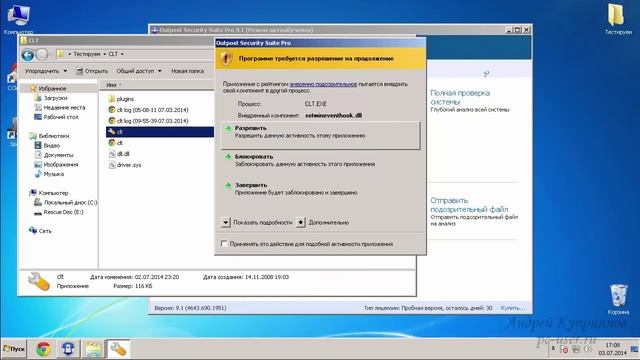Click the volume speaker tray icon

(587, 349)
